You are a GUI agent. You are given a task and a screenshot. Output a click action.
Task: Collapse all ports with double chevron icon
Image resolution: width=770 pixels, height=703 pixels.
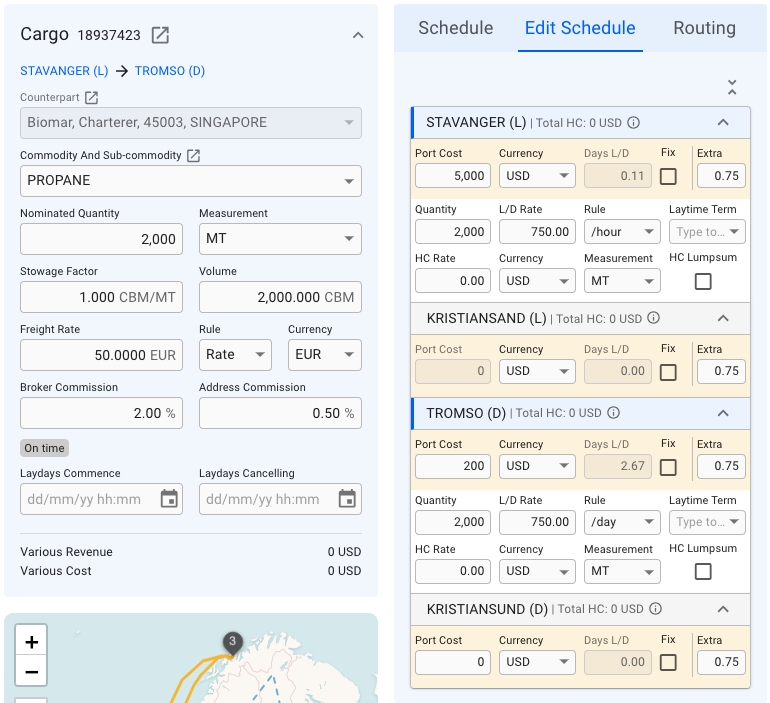732,87
